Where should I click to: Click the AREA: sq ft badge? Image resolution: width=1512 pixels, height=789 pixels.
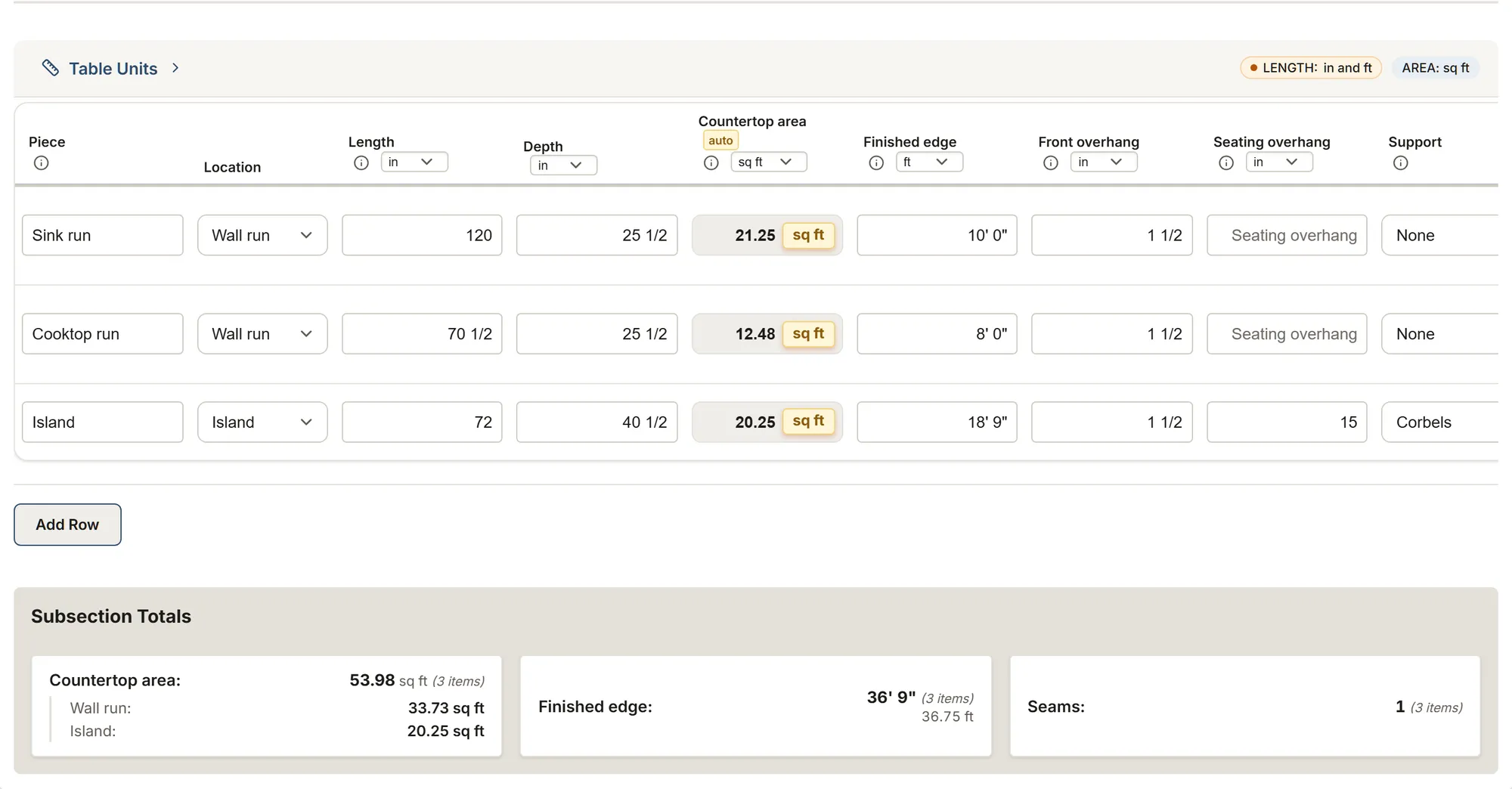1436,68
